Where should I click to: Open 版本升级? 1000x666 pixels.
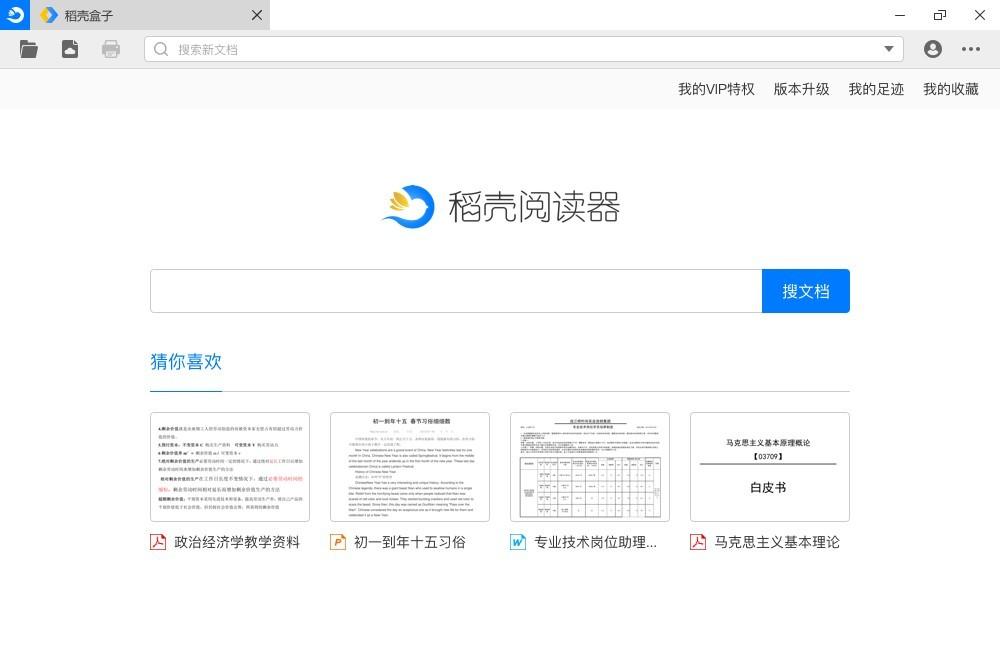click(802, 89)
